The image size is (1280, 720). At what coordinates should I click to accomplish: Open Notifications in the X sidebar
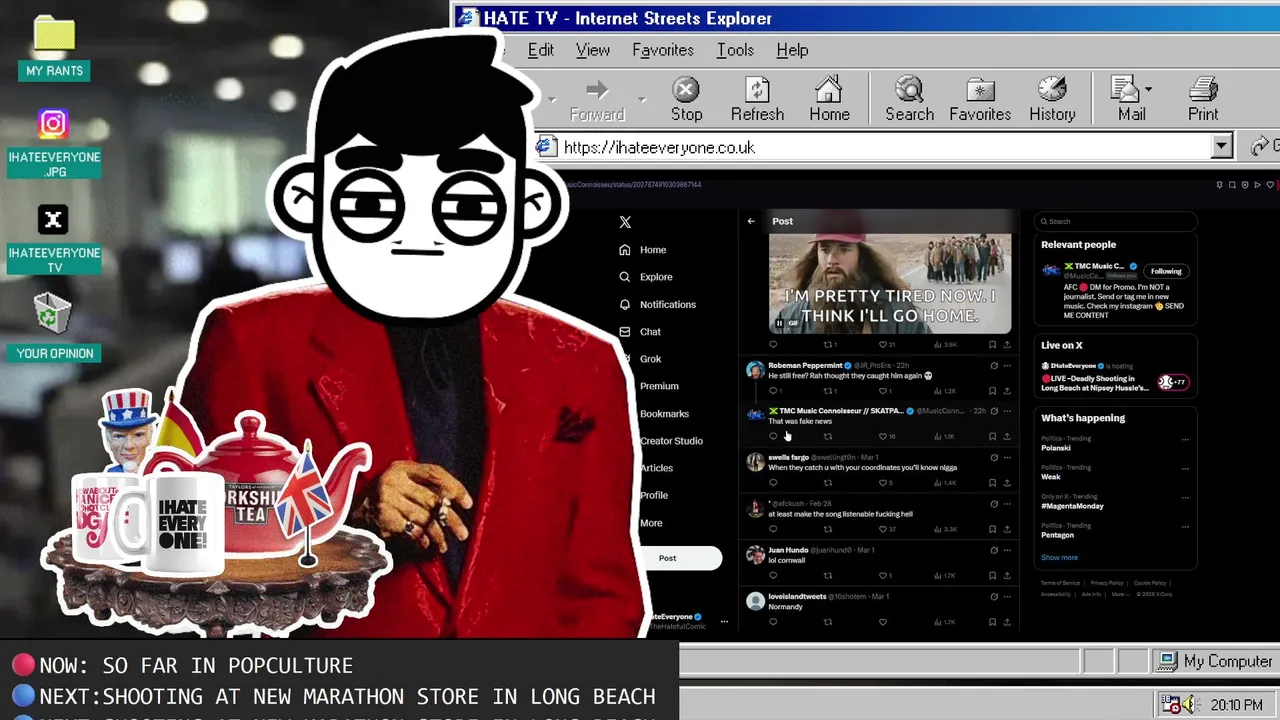[x=658, y=304]
